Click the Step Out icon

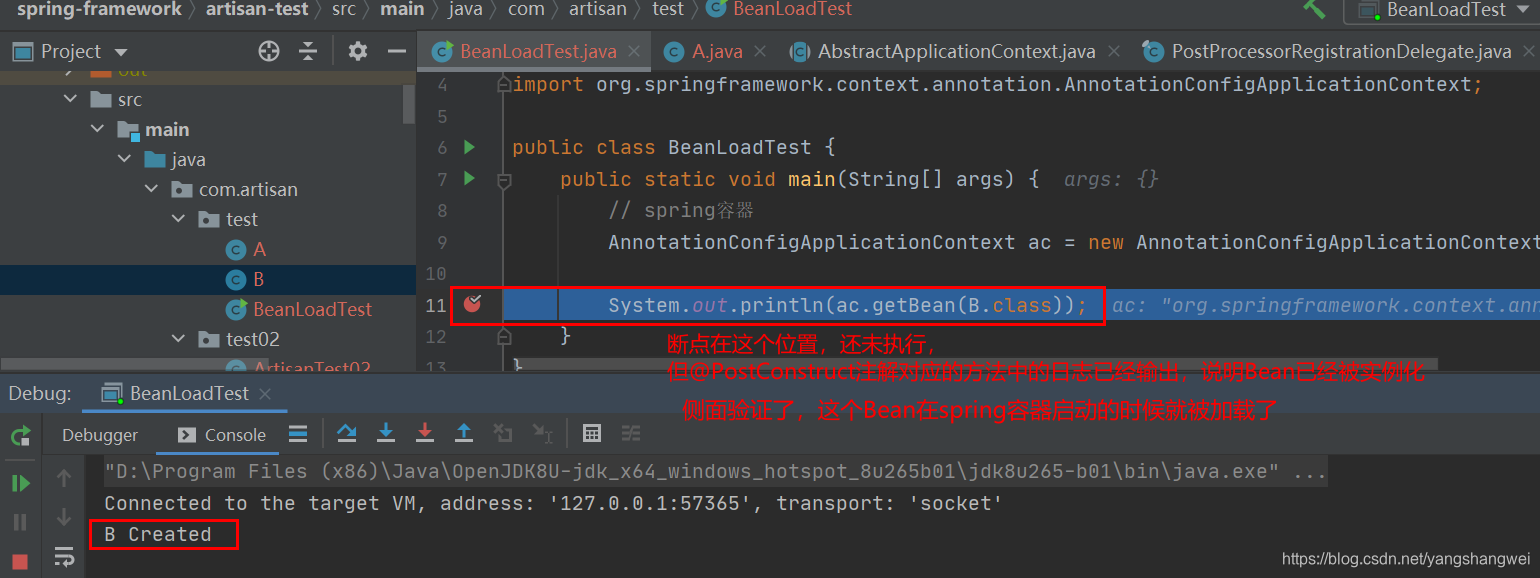(x=464, y=433)
